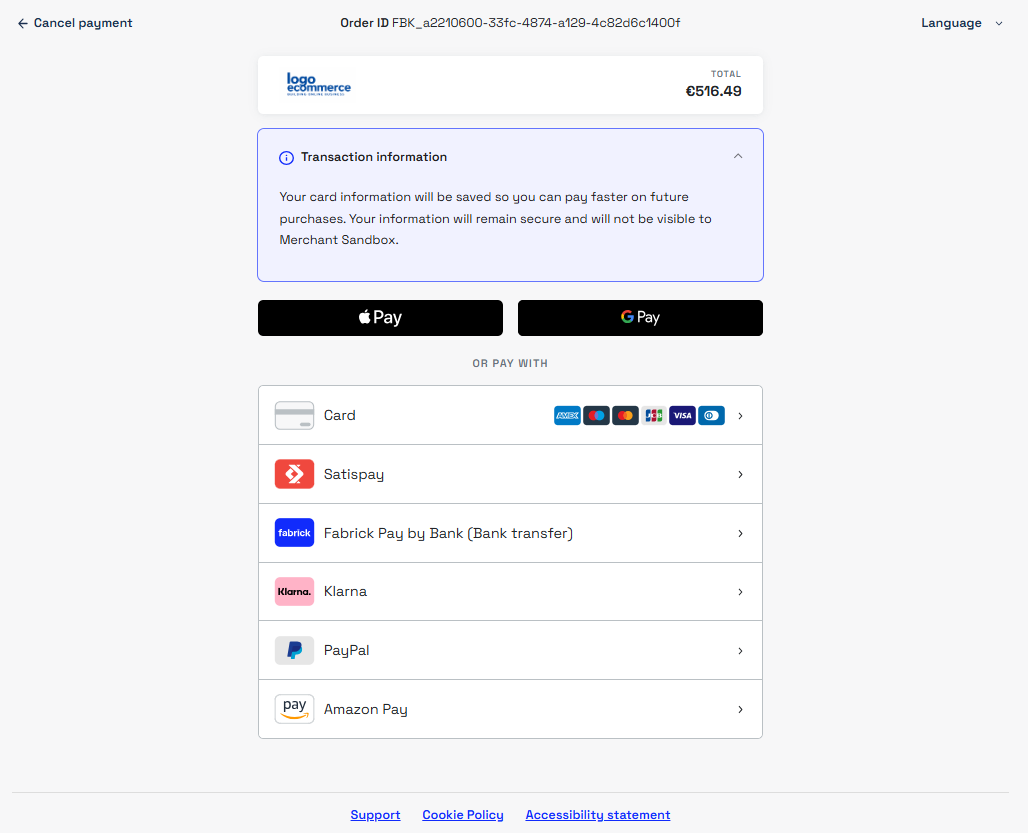Click the Visa card badge

[682, 416]
